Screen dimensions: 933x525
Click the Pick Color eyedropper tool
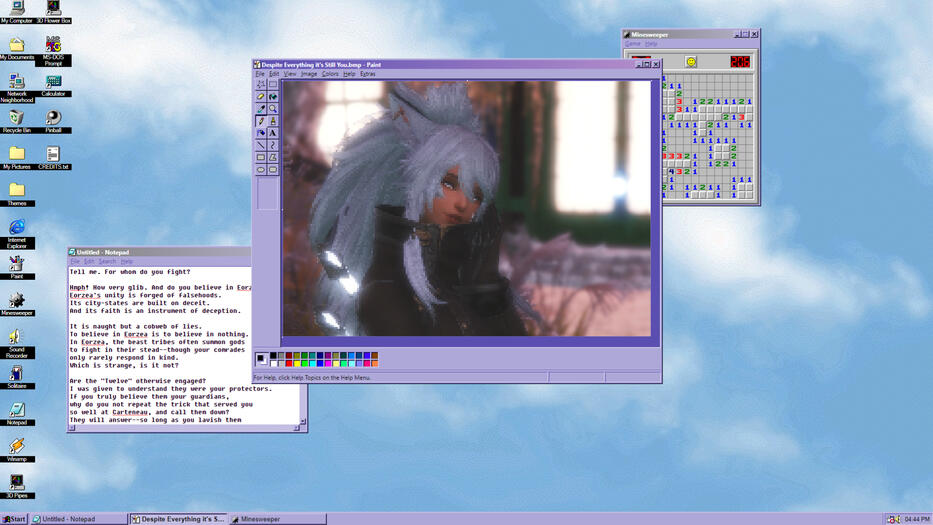coord(261,109)
